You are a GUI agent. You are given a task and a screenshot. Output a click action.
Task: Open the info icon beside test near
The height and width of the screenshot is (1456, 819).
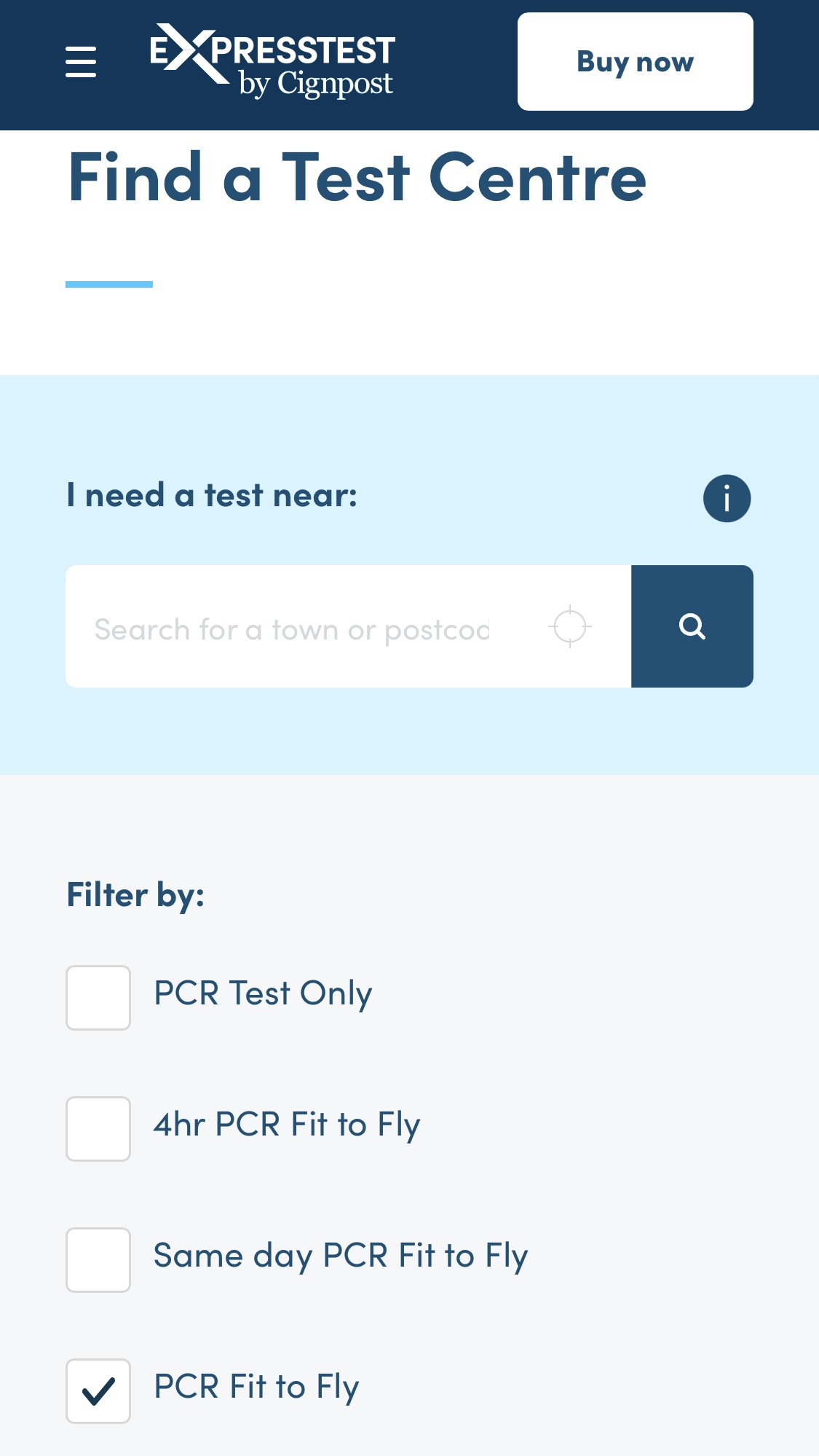tap(727, 498)
